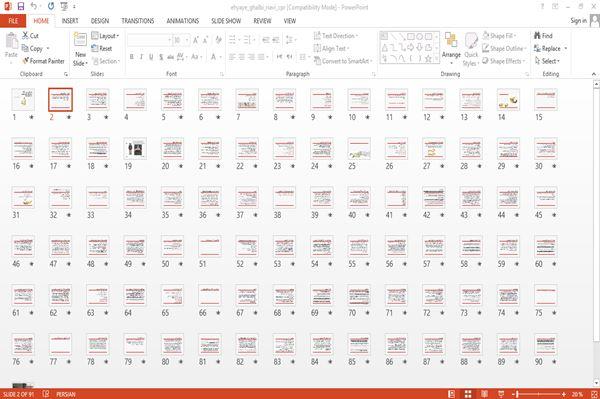Select slide 25 thumbnail
The image size is (600, 399).
pyautogui.click(x=359, y=148)
